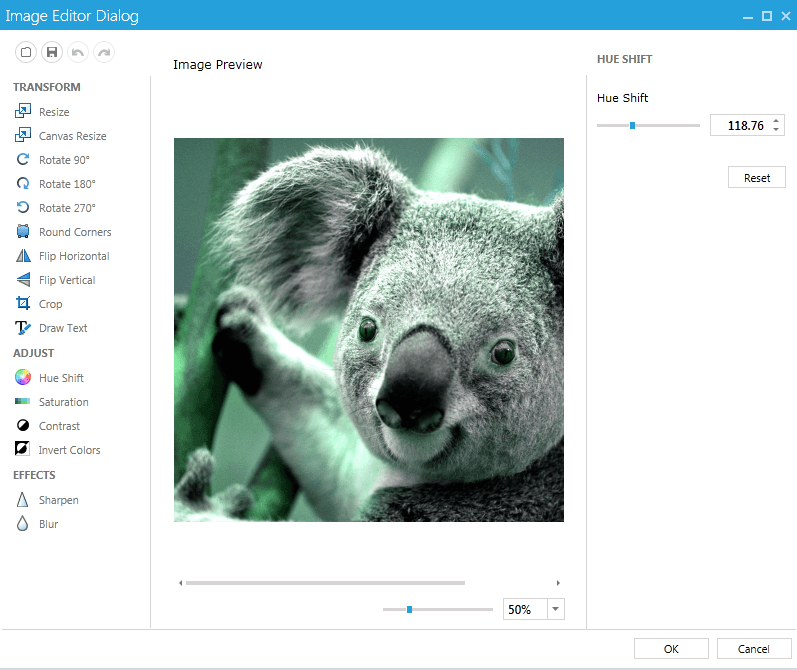797x670 pixels.
Task: Click the Sharpen label
Action: pos(58,500)
